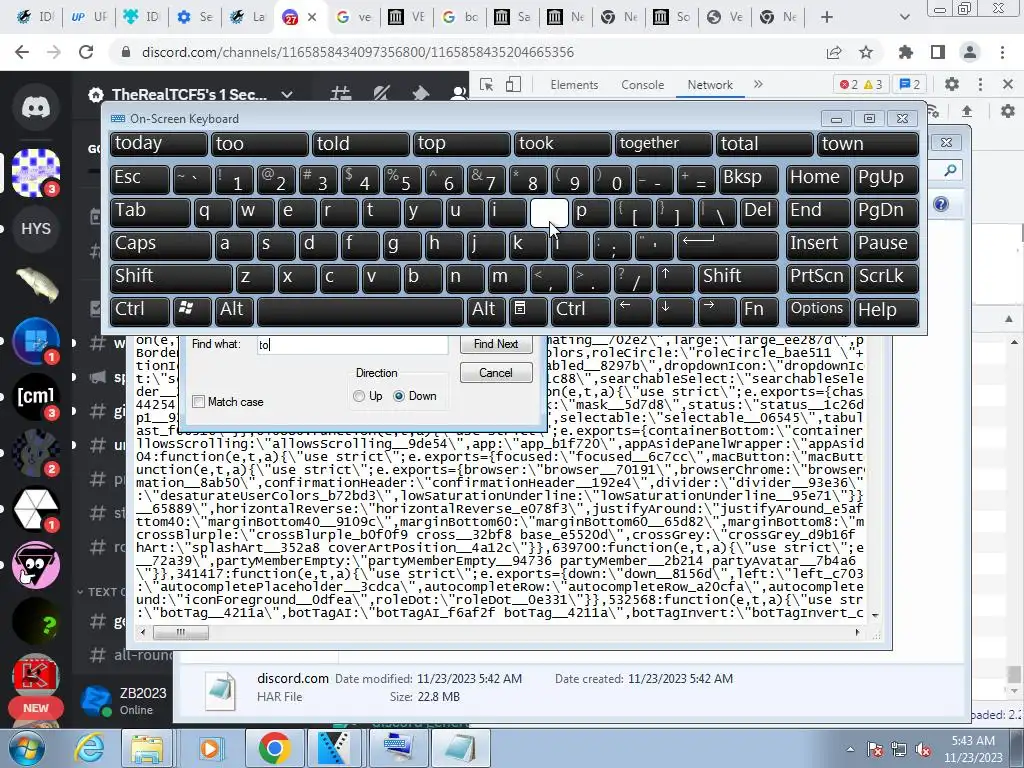This screenshot has width=1024, height=768.
Task: Select the Up direction radio button
Action: tap(359, 396)
